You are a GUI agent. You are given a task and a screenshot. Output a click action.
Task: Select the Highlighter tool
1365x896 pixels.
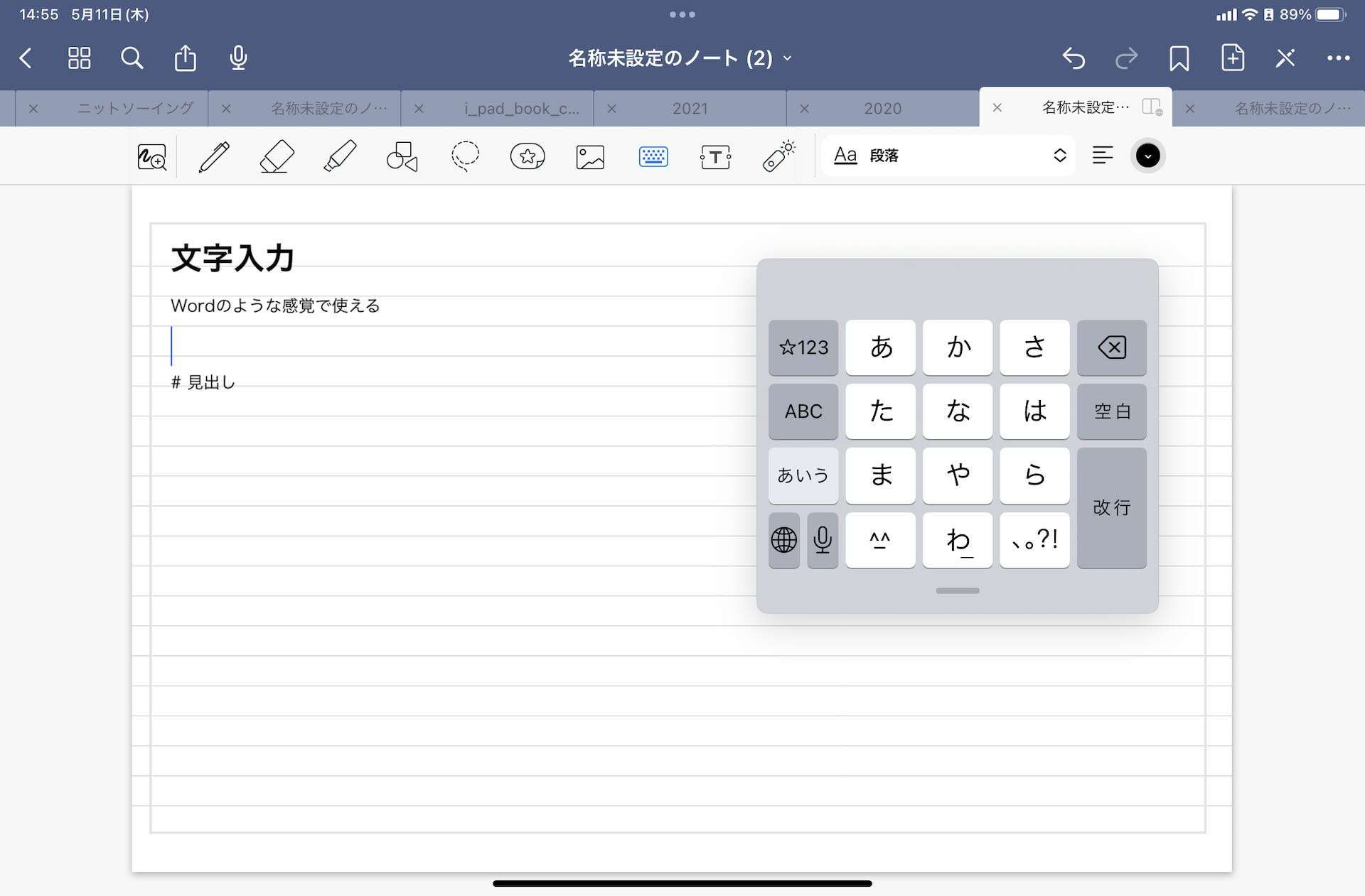(x=339, y=156)
